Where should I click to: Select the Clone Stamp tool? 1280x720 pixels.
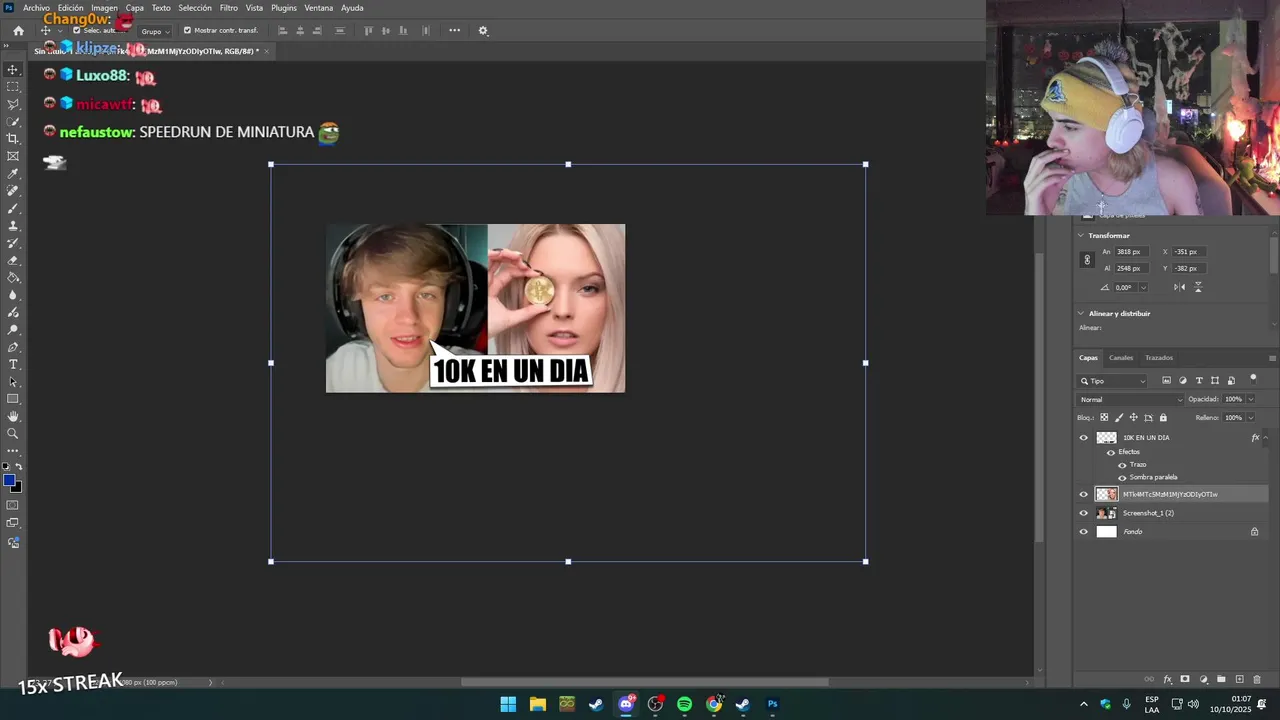pyautogui.click(x=13, y=226)
